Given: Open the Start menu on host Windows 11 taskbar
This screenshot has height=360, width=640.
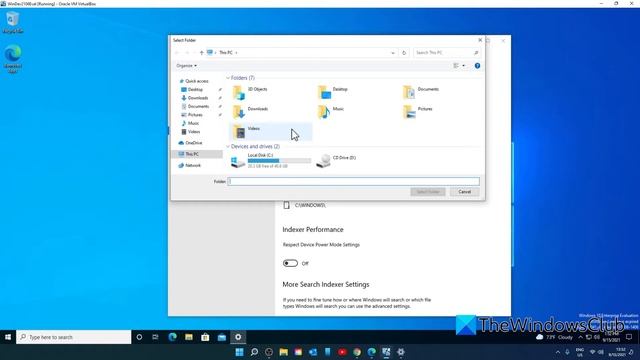Looking at the screenshot, I should coord(240,352).
